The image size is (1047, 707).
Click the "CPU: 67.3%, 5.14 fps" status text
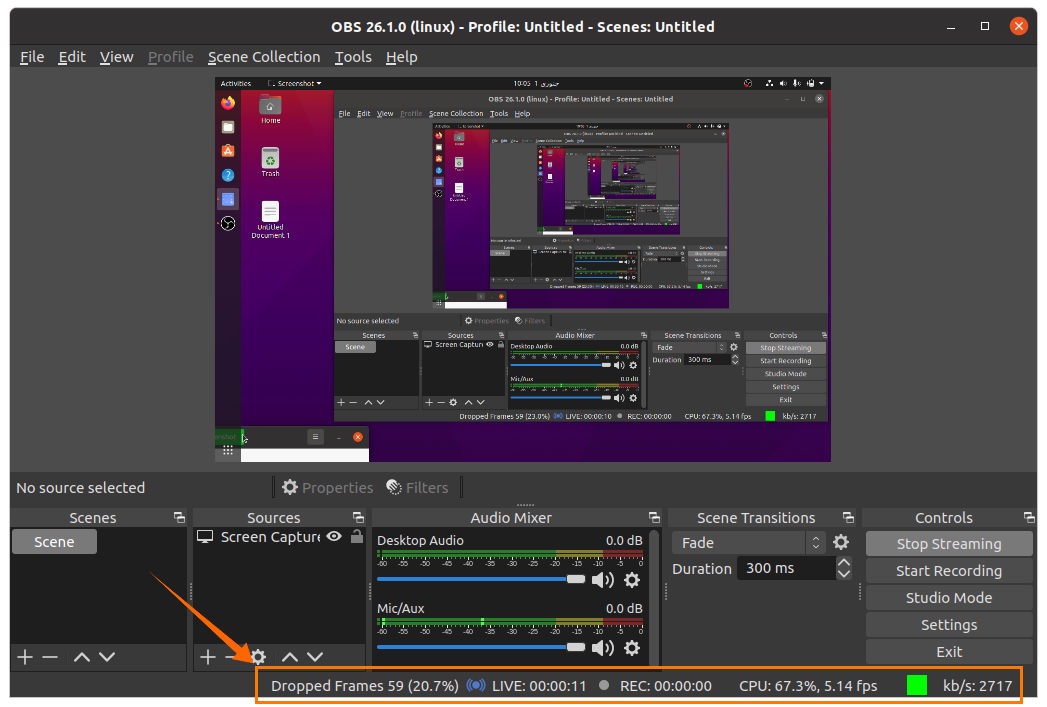[808, 686]
